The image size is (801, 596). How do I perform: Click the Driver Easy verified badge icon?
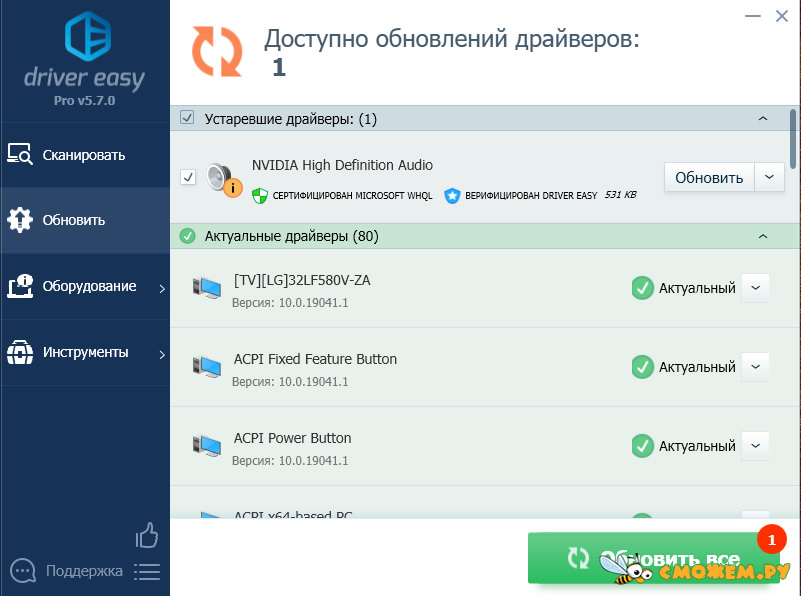click(x=452, y=196)
